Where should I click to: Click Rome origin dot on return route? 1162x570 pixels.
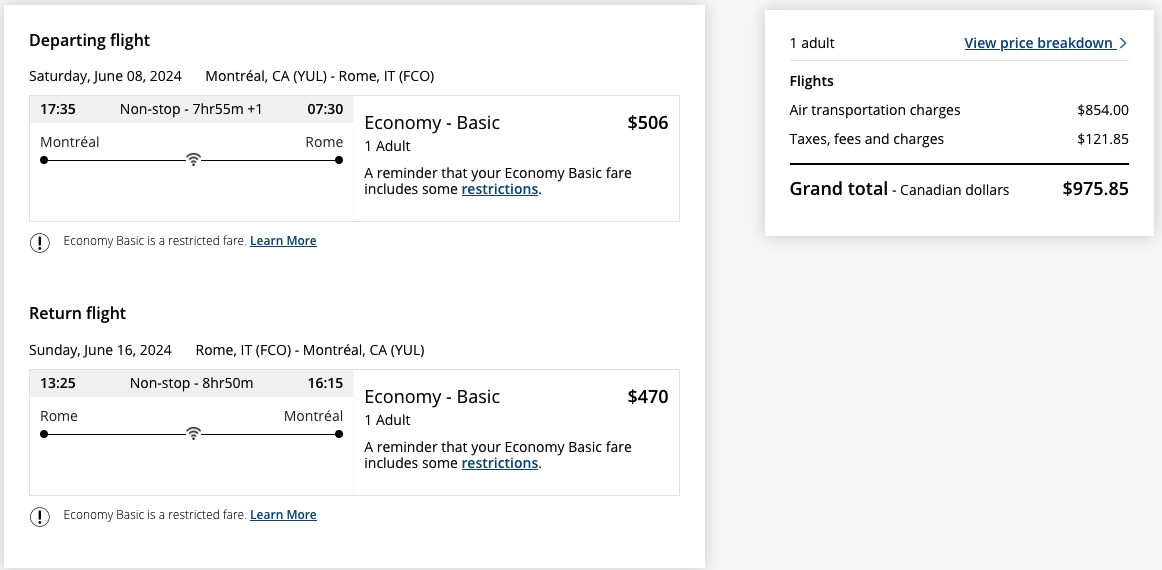[44, 434]
